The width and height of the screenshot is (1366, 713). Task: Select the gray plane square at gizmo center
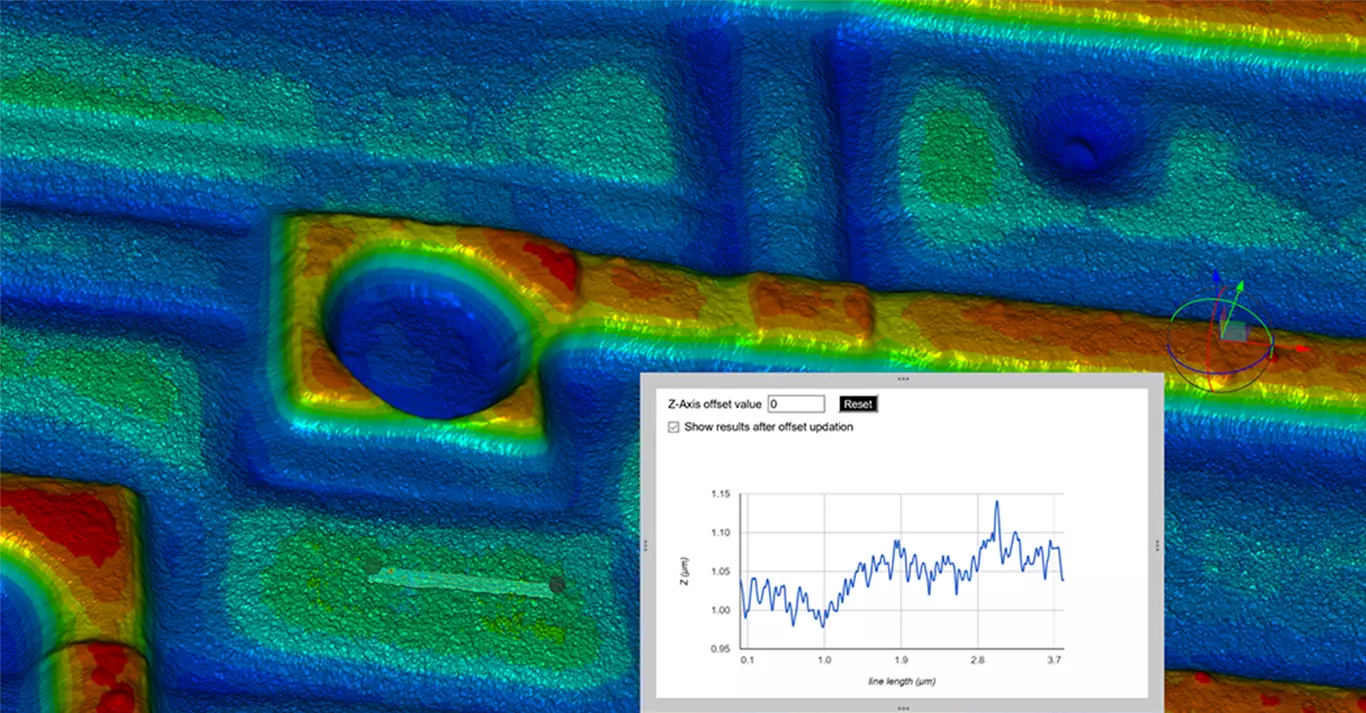tap(1236, 332)
